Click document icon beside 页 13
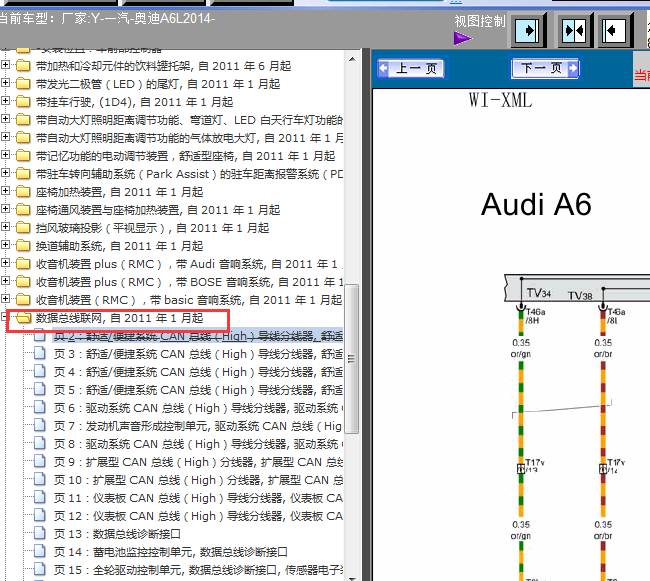 [x=40, y=533]
